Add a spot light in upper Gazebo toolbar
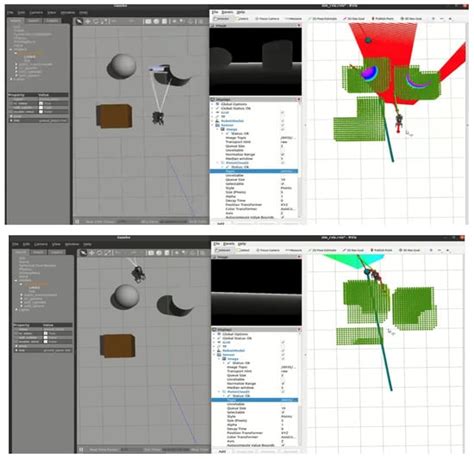 tap(182, 21)
